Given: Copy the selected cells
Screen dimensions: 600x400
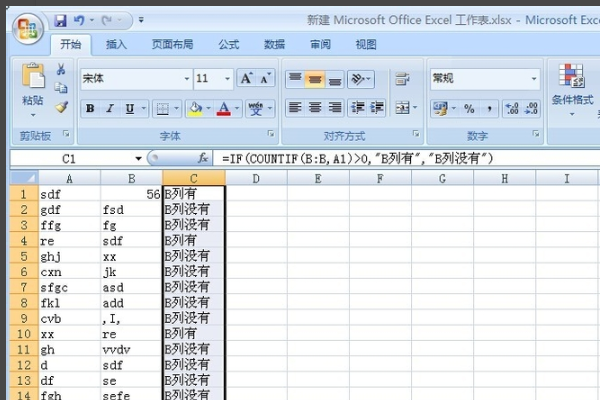Looking at the screenshot, I should pyautogui.click(x=61, y=88).
